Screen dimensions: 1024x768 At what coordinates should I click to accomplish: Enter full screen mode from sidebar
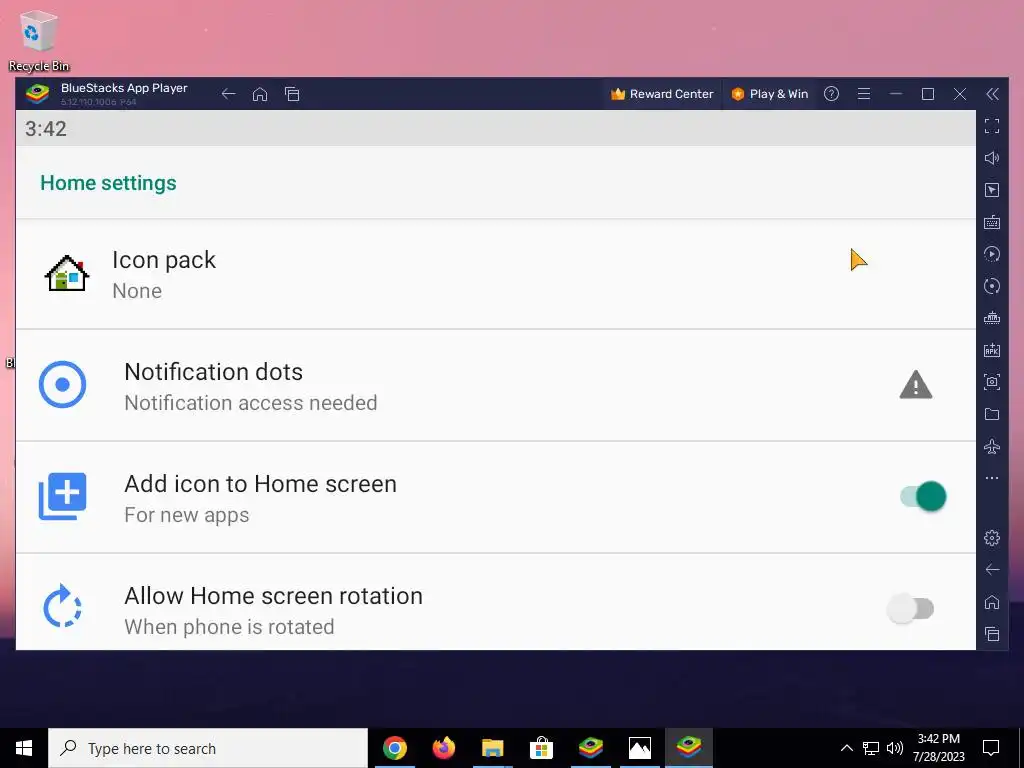[992, 126]
